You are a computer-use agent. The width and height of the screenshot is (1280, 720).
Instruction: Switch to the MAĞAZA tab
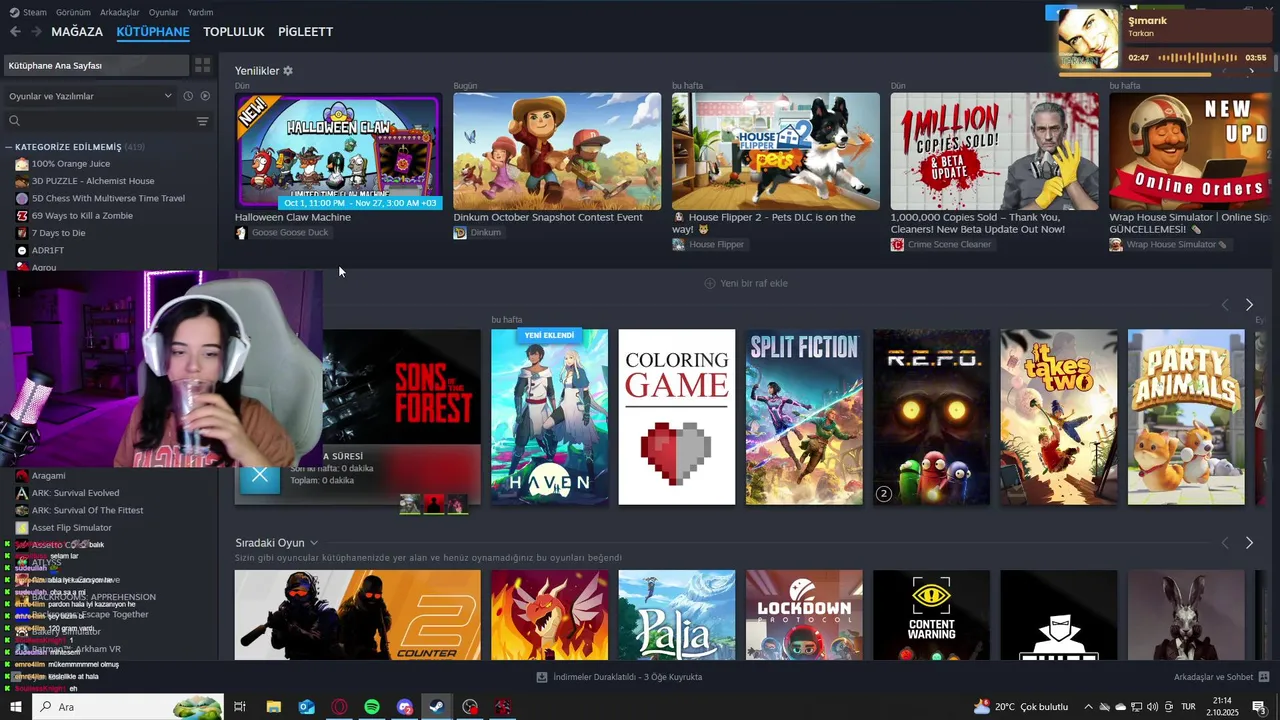pyautogui.click(x=77, y=32)
